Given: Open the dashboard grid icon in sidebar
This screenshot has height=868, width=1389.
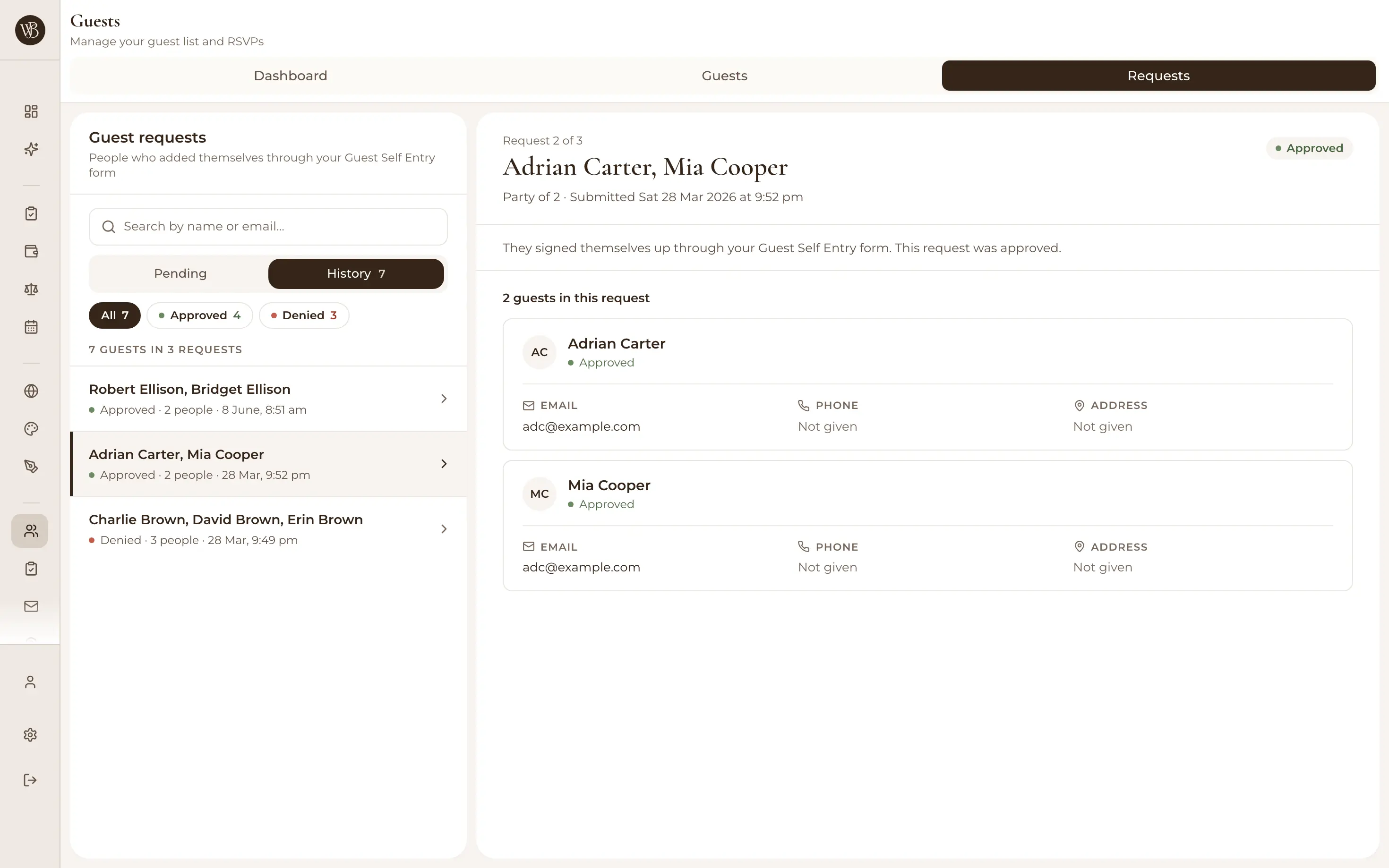Looking at the screenshot, I should click(x=31, y=111).
